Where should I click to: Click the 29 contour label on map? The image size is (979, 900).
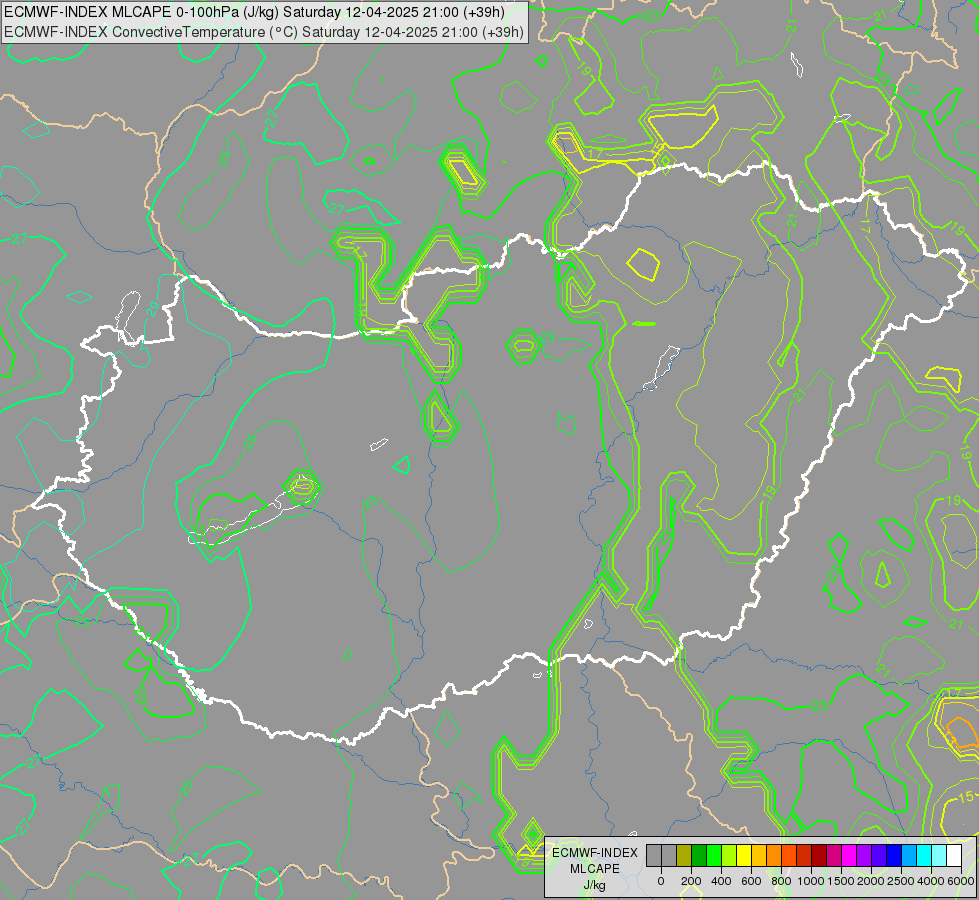[x=152, y=309]
